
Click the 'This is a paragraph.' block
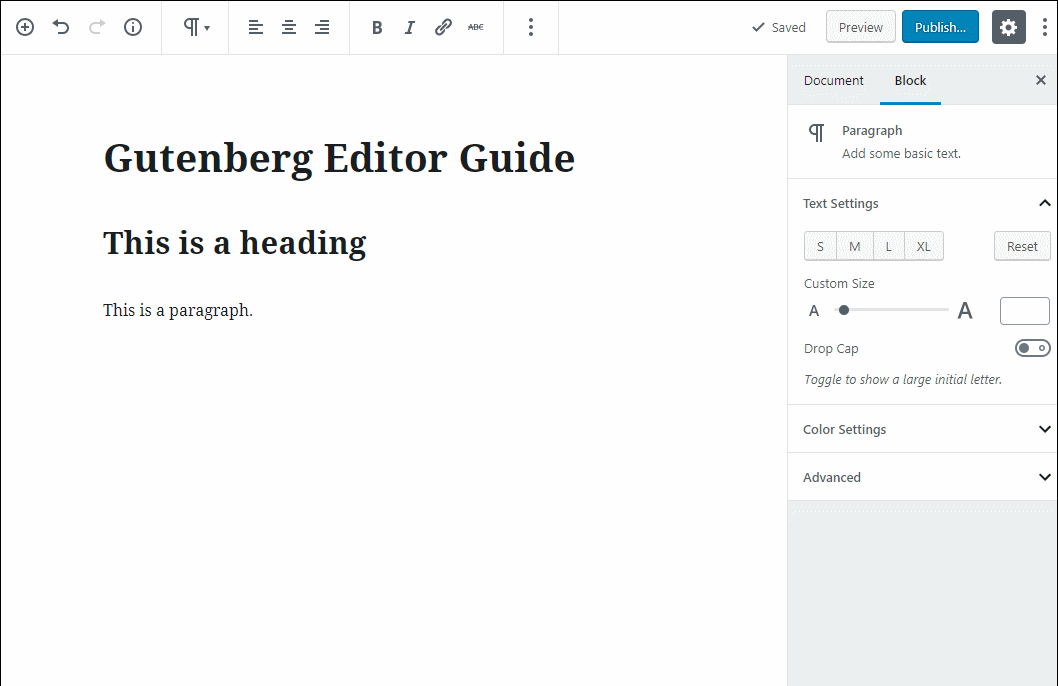[177, 310]
